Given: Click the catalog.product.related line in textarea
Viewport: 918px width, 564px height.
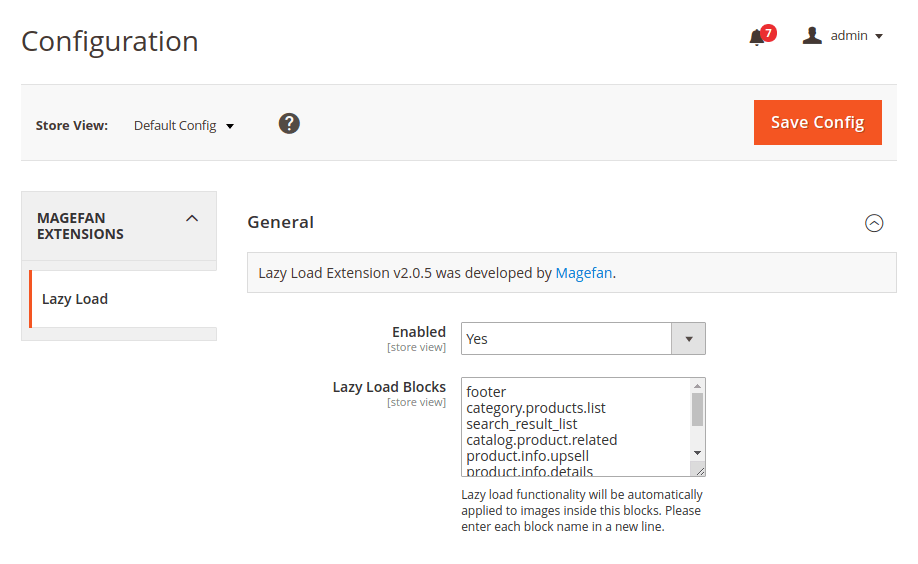Looking at the screenshot, I should 541,440.
